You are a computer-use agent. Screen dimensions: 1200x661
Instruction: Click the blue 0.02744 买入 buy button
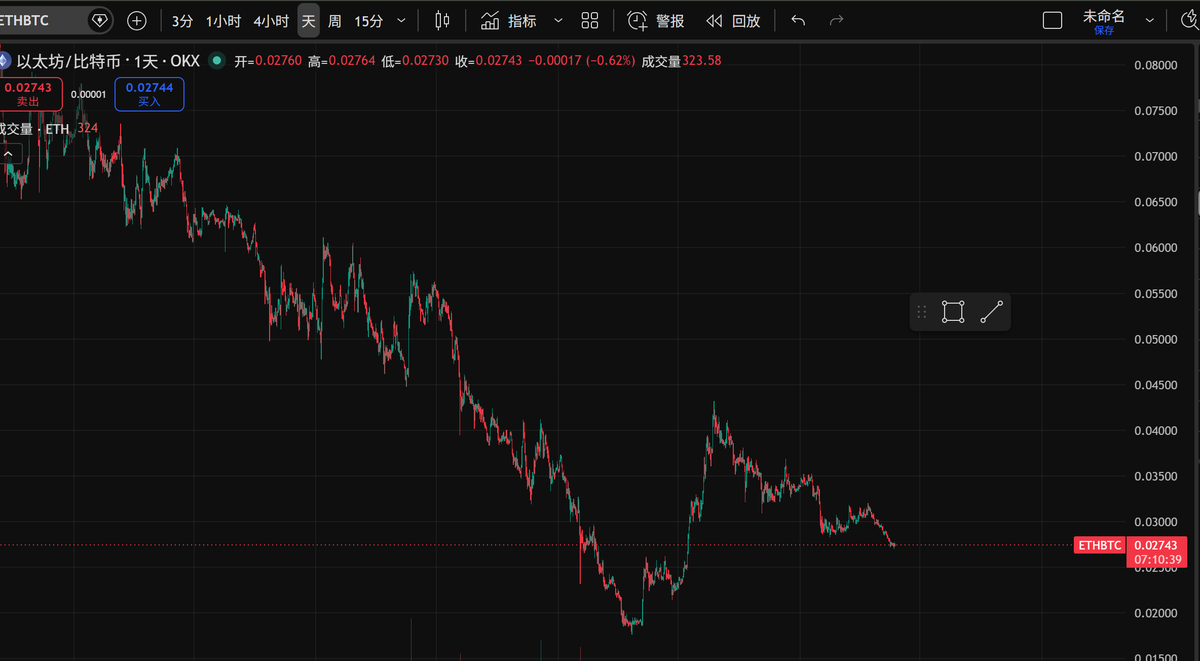149,94
